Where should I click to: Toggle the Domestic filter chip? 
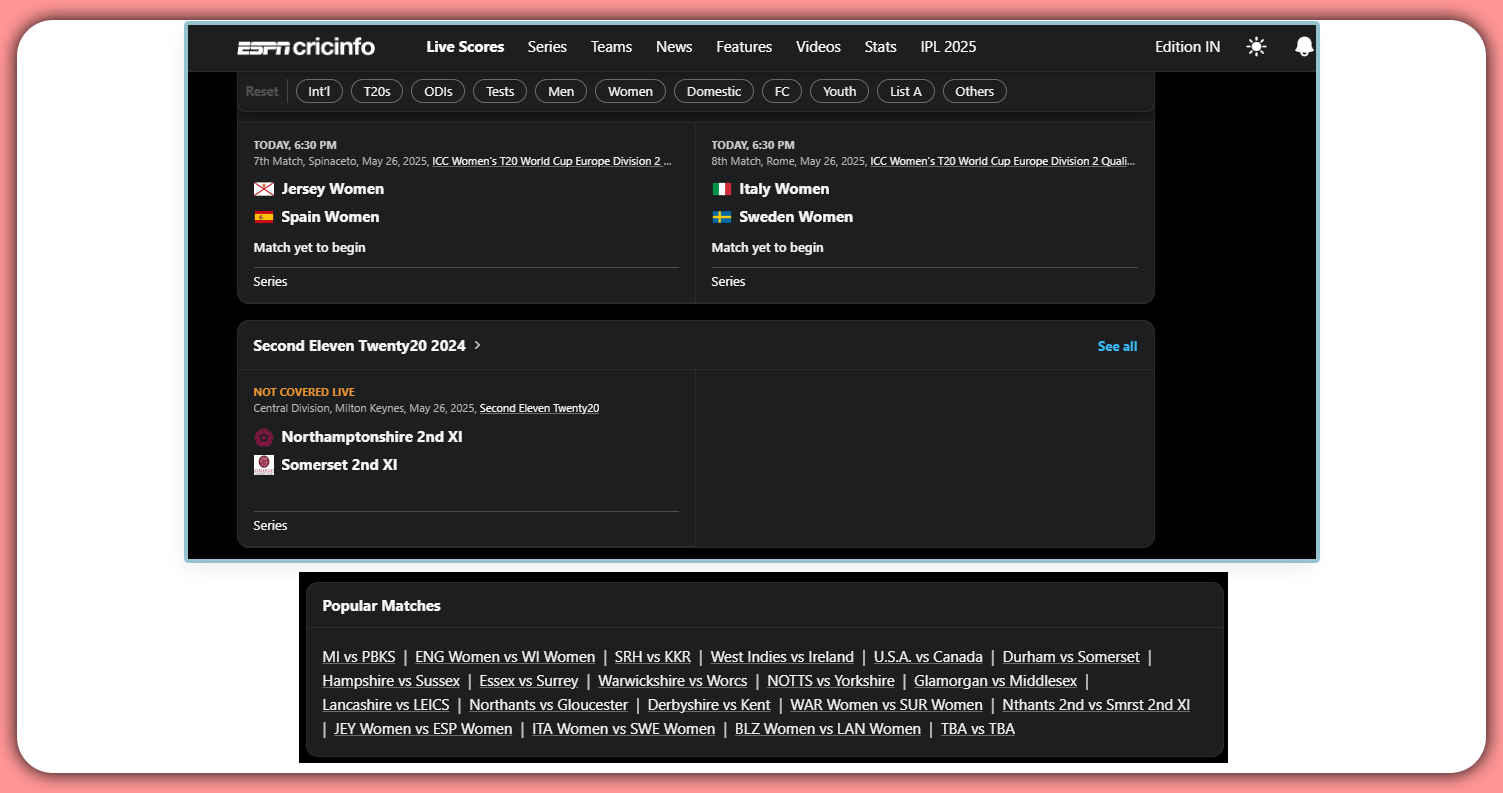coord(714,92)
